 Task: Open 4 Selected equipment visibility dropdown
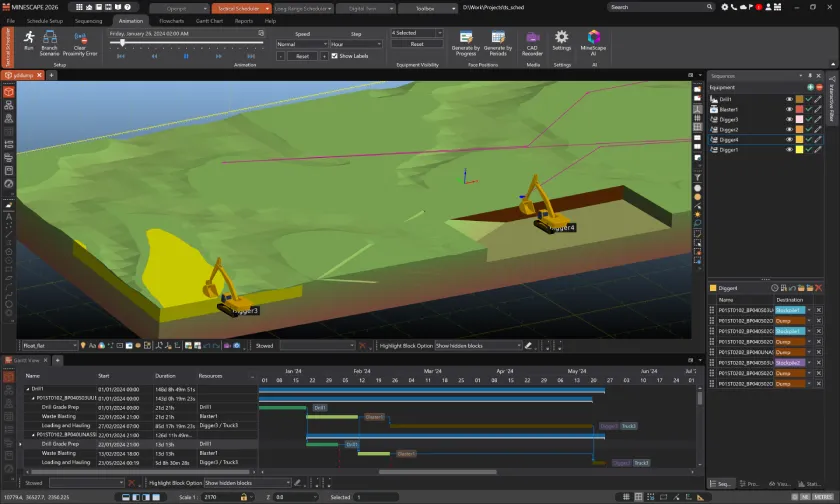[x=417, y=33]
